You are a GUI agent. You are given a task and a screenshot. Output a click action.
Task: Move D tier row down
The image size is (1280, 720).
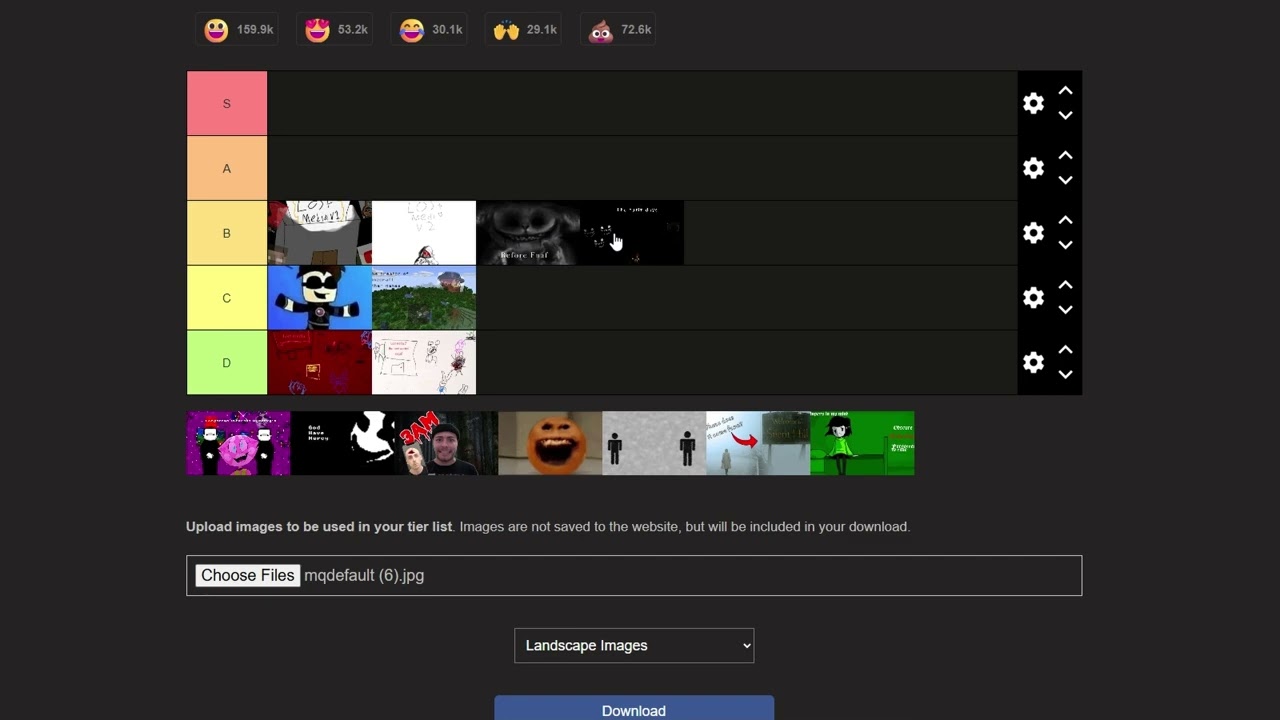pos(1066,374)
